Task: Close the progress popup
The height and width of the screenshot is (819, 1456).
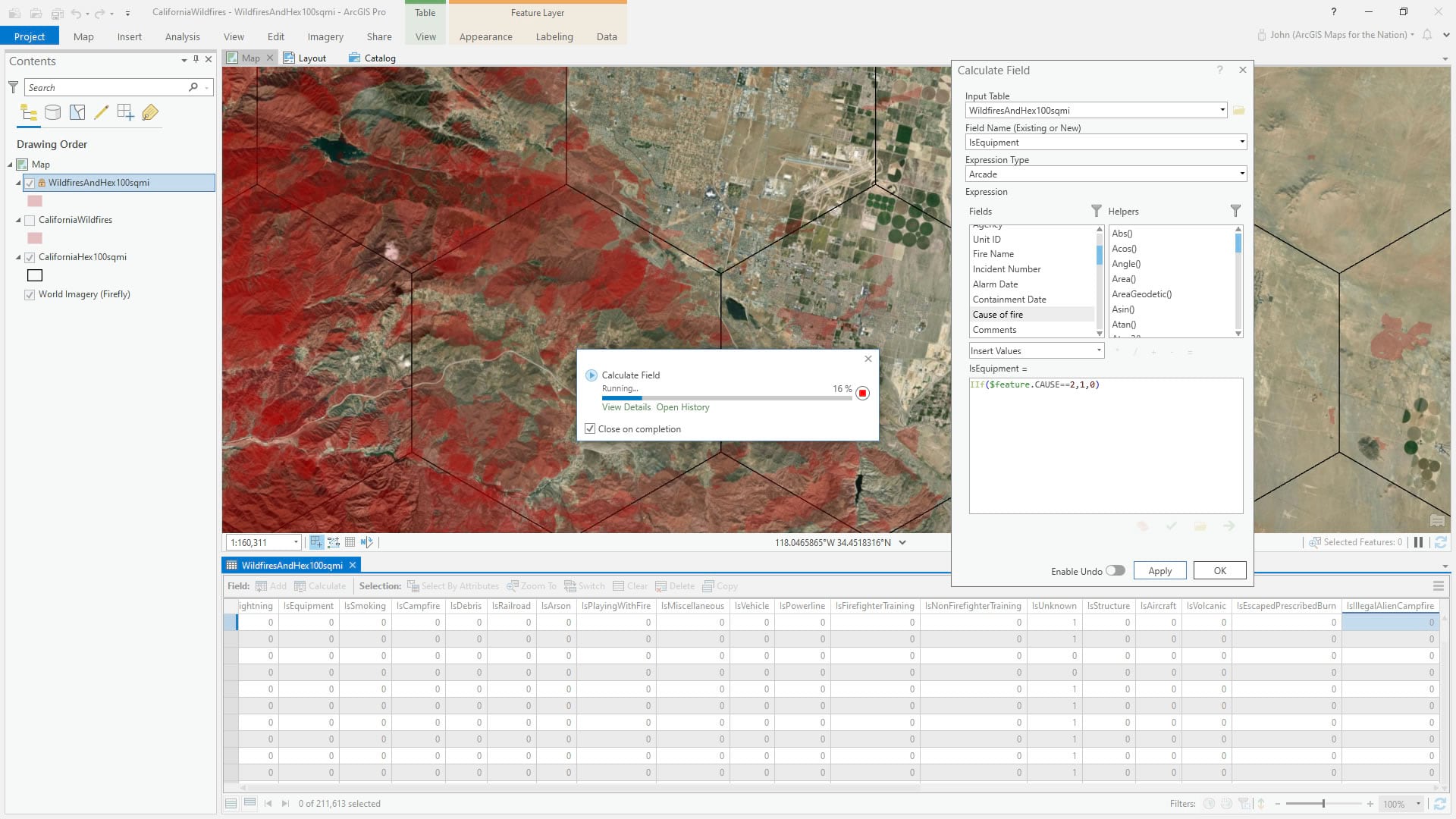Action: (x=868, y=359)
